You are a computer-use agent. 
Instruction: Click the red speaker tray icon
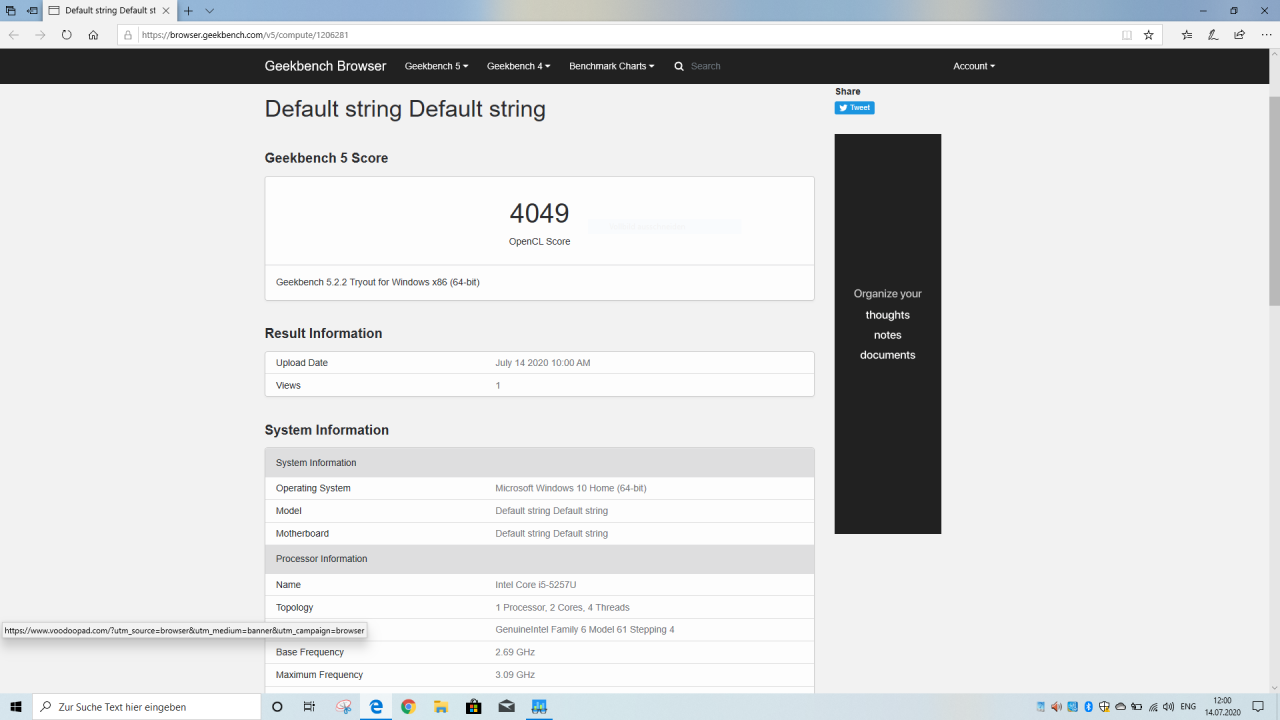tap(1056, 707)
